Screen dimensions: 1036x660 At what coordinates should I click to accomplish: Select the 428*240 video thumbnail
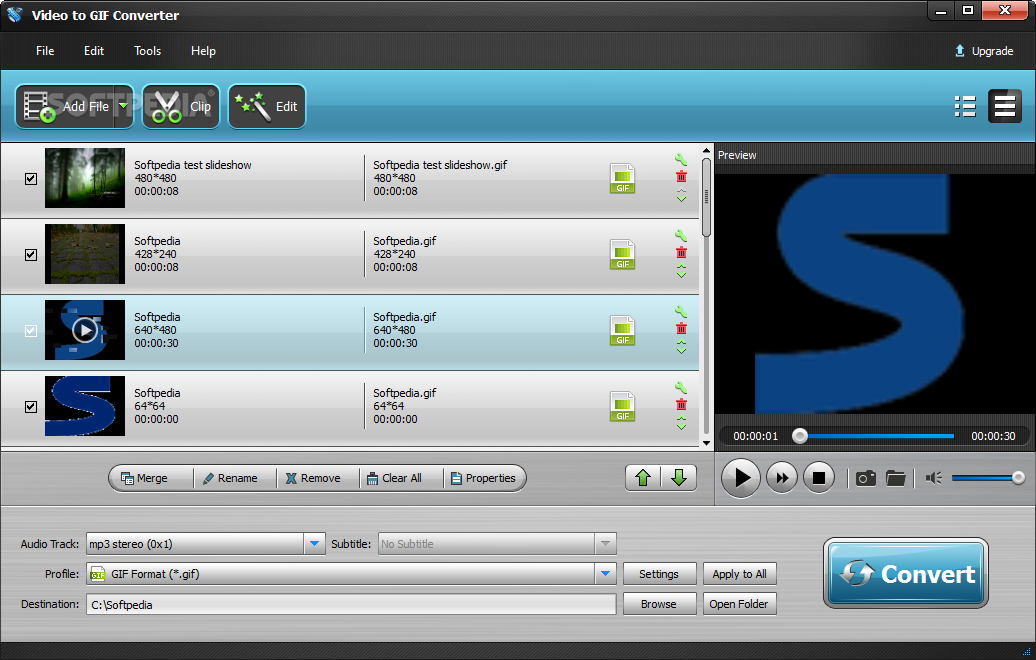(x=85, y=254)
